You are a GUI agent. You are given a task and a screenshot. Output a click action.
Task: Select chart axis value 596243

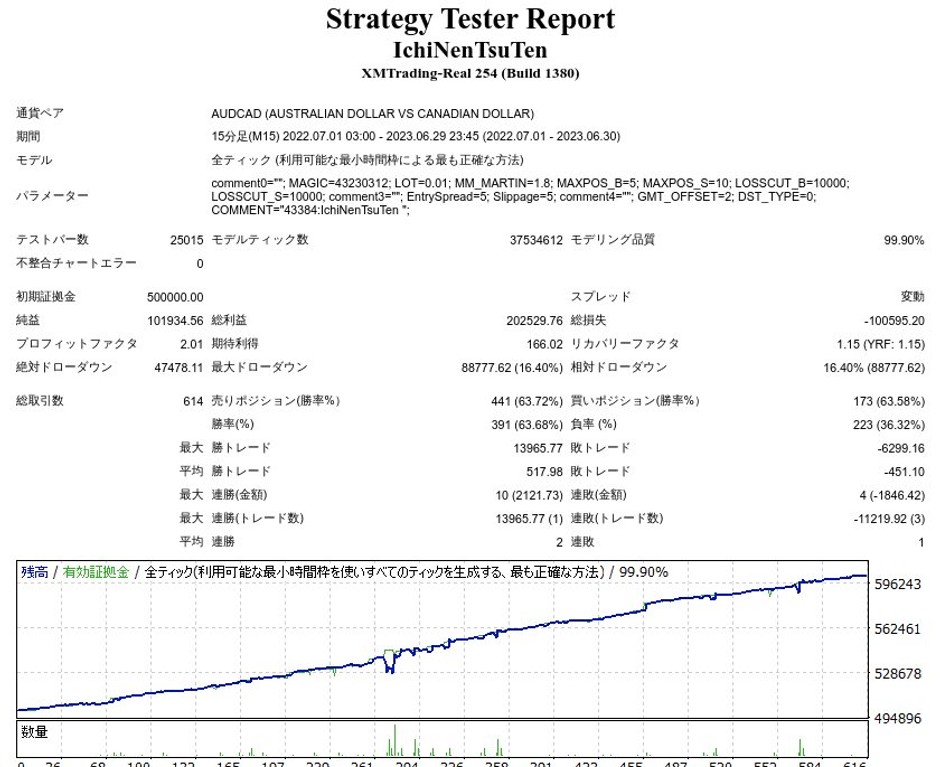[x=897, y=584]
